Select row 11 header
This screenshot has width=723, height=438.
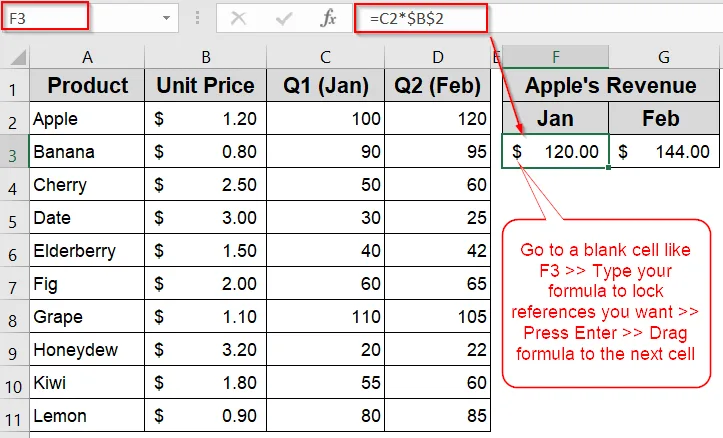pyautogui.click(x=14, y=415)
